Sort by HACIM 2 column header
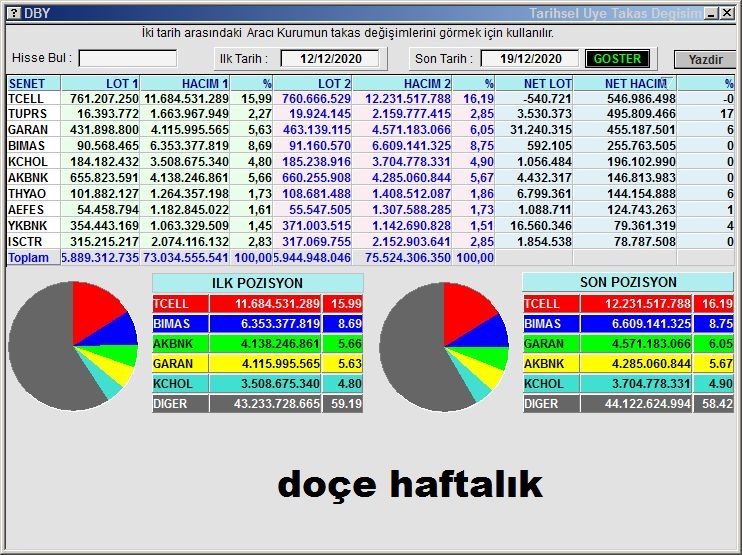Screen dimensions: 742x555 pyautogui.click(x=402, y=83)
